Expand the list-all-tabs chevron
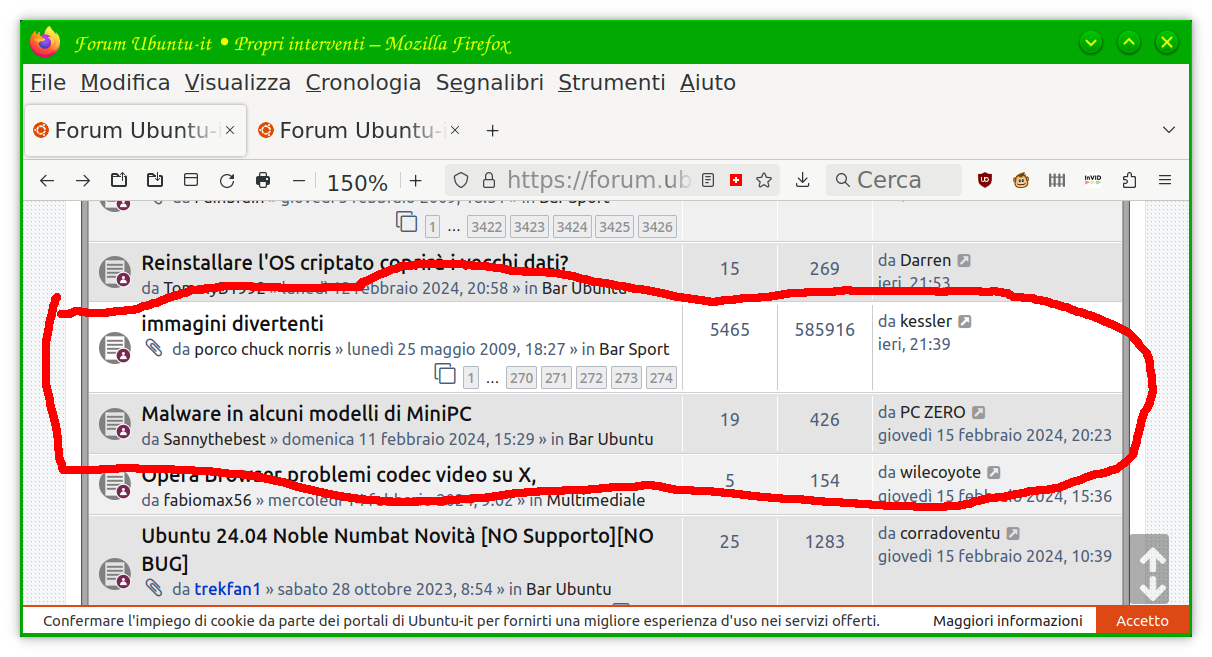 click(x=1169, y=131)
